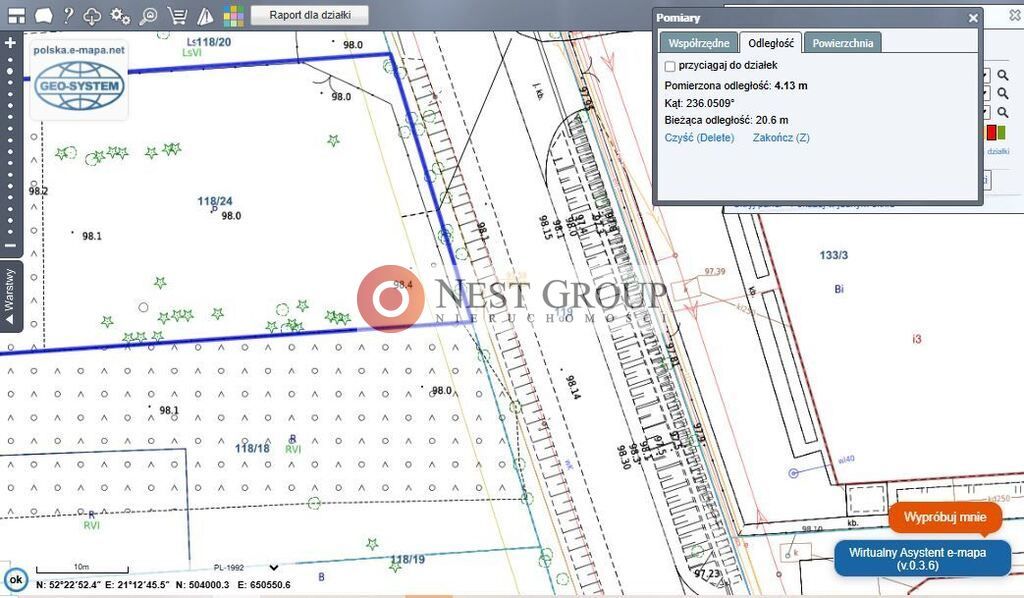Viewport: 1024px width, 598px height.
Task: Click the zoom level slider dots
Action: tap(10, 145)
